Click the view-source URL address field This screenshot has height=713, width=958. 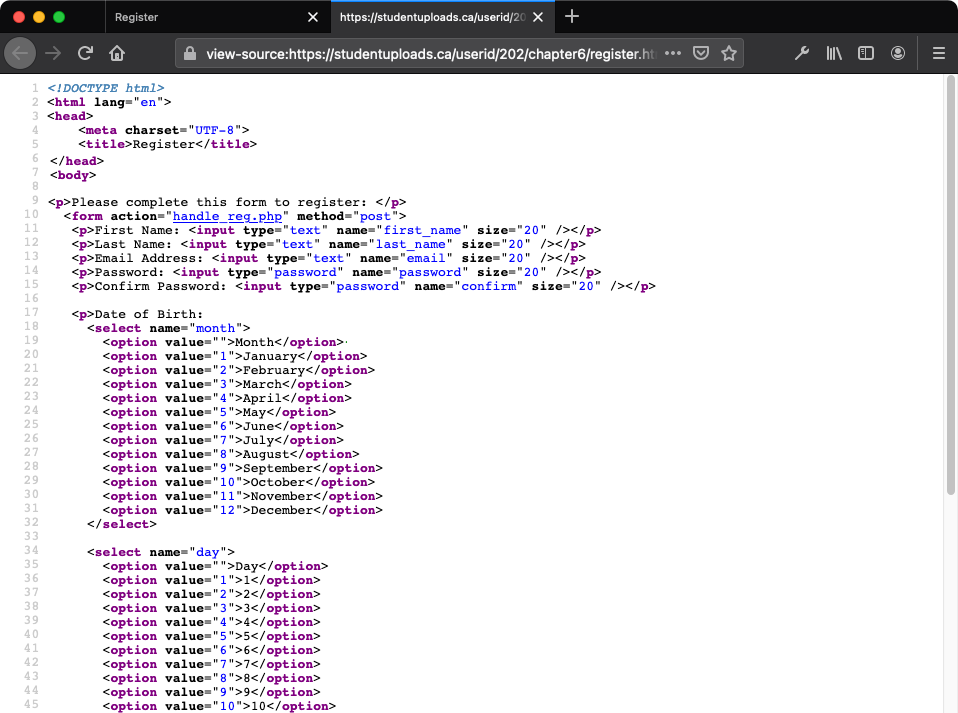point(431,54)
